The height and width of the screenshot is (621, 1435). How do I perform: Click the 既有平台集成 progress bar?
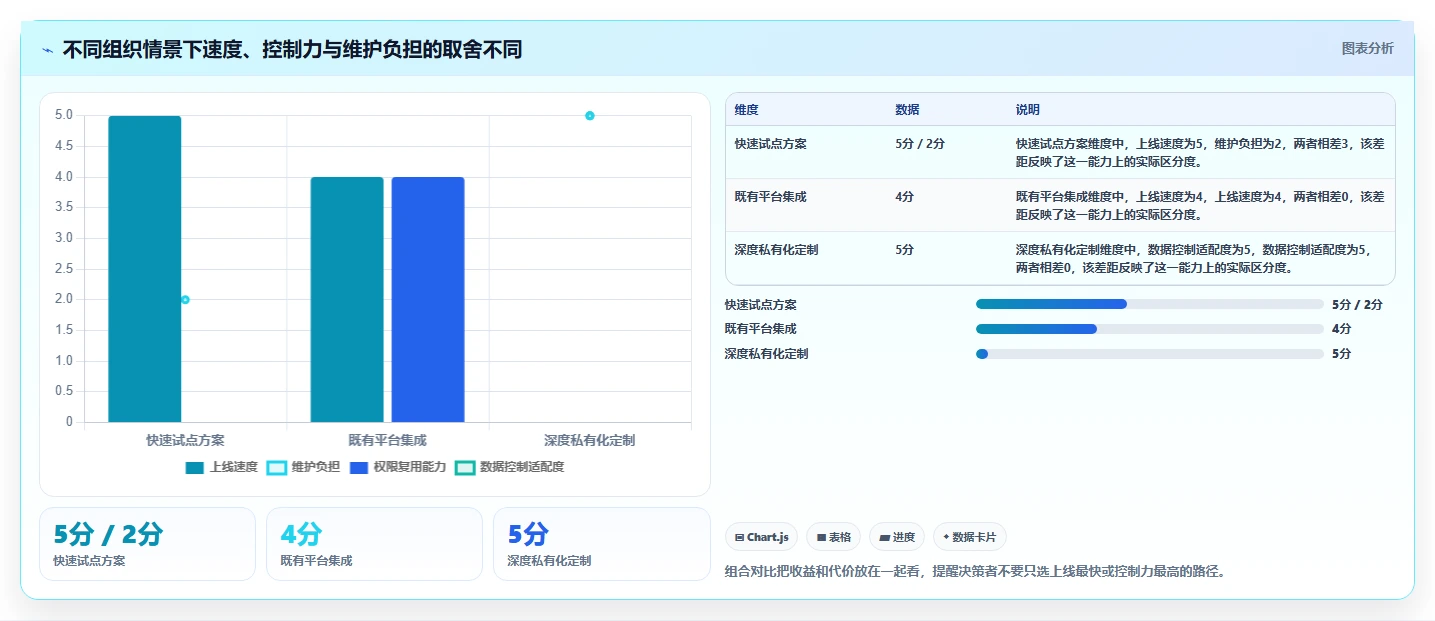pyautogui.click(x=1150, y=329)
